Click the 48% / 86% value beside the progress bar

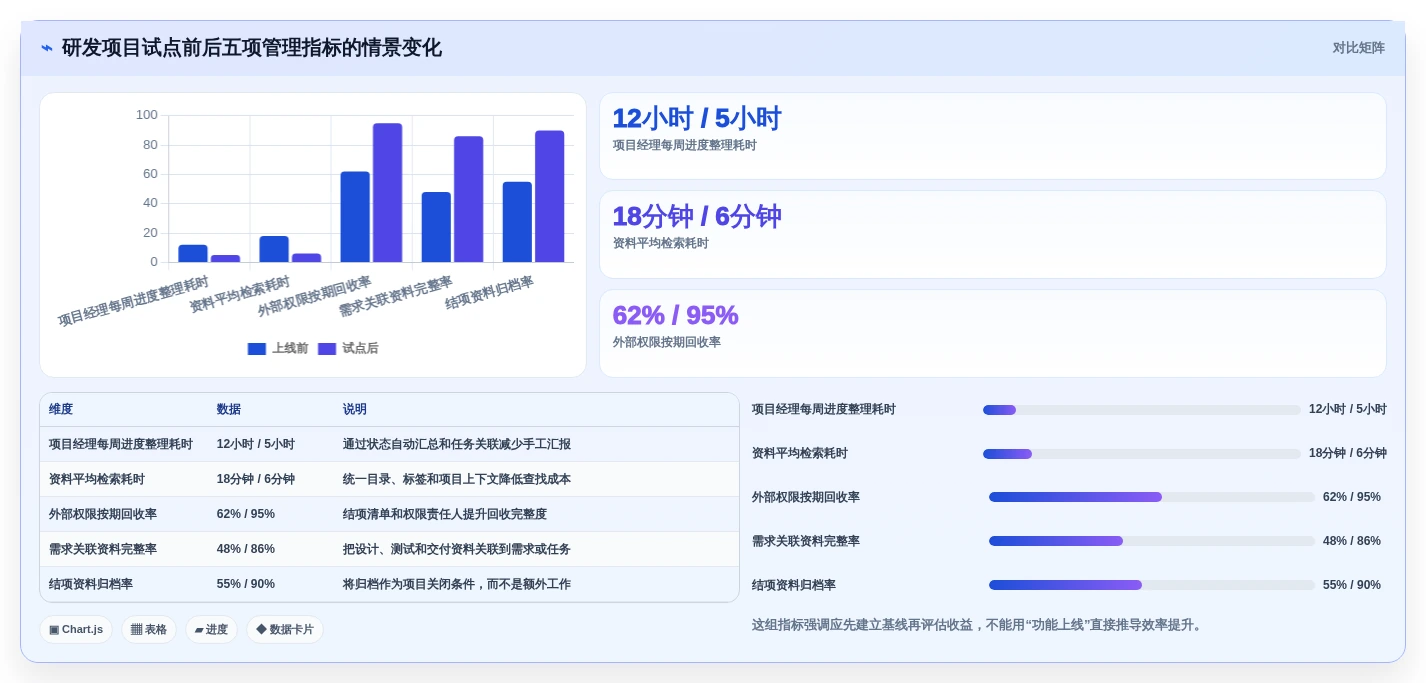pos(1352,541)
